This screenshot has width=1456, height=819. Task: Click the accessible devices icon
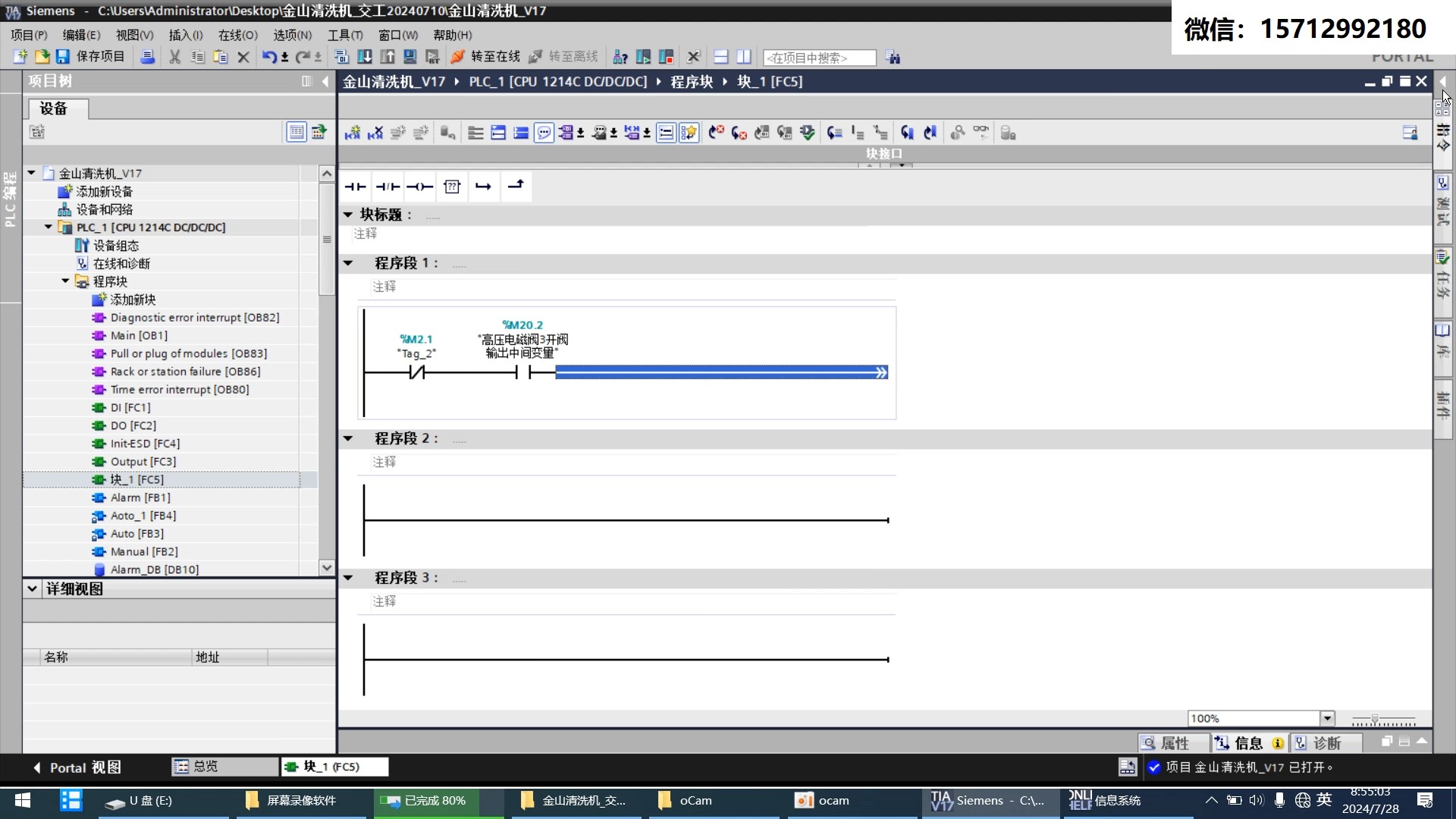click(620, 57)
